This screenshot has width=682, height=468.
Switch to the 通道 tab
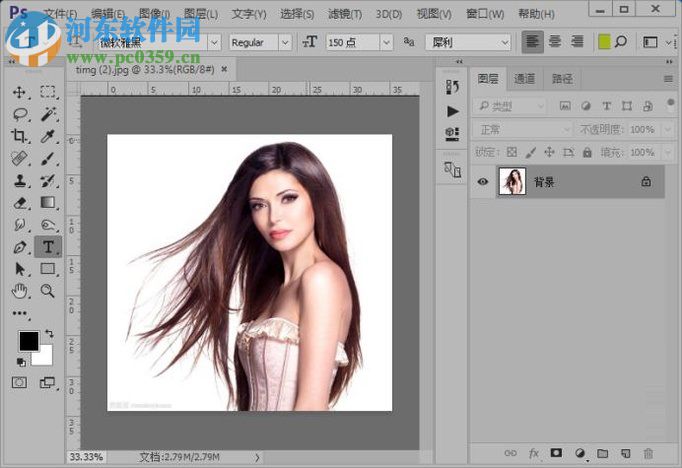pyautogui.click(x=525, y=78)
